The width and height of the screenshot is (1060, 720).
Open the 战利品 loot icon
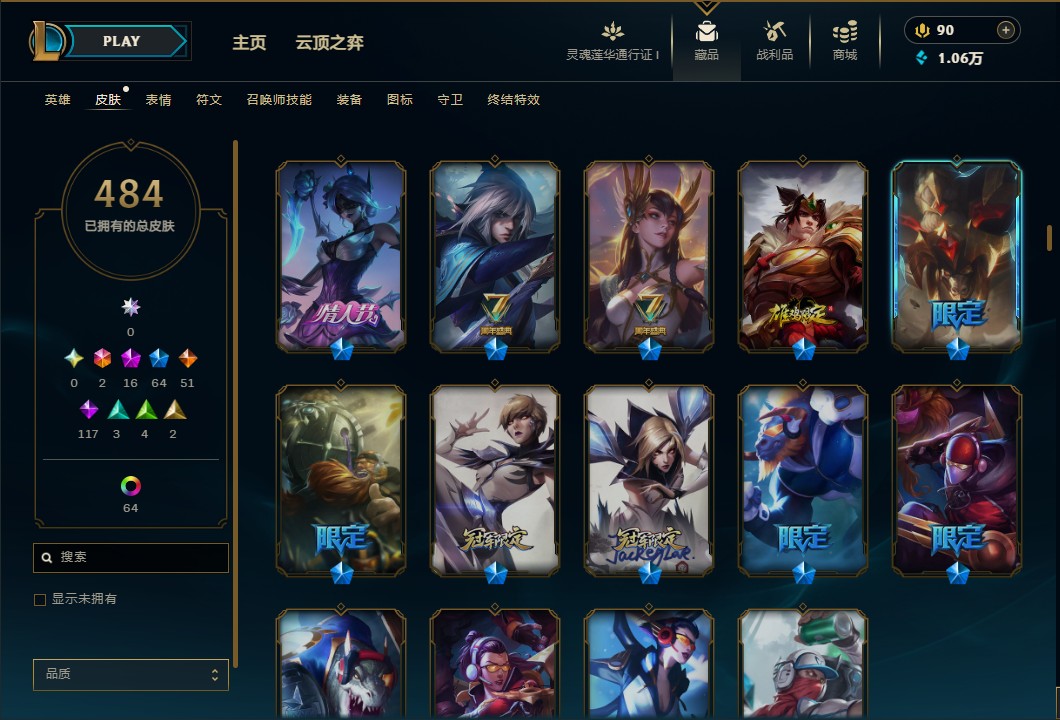(775, 31)
